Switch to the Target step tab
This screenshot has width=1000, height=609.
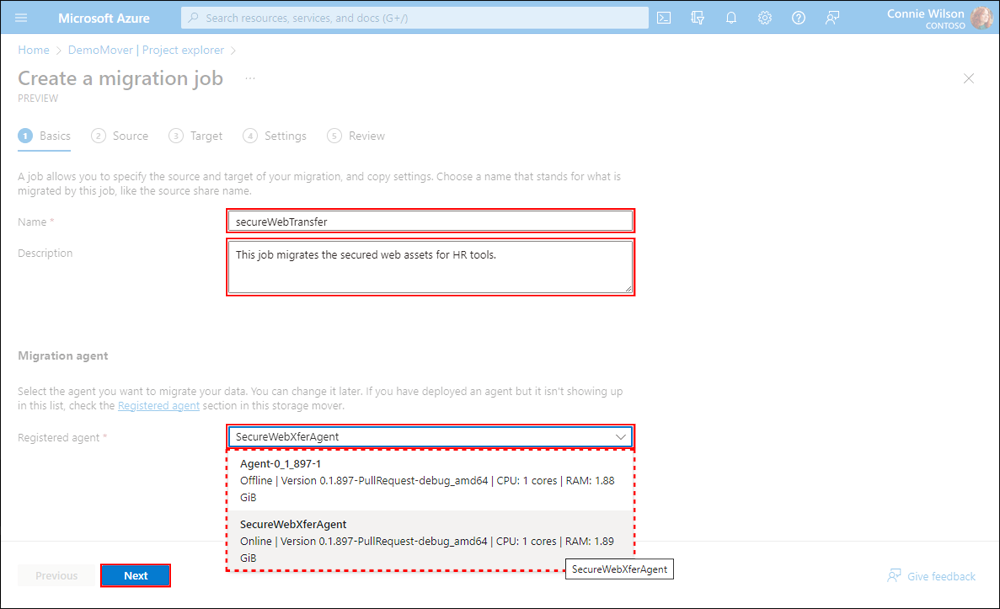[x=196, y=136]
